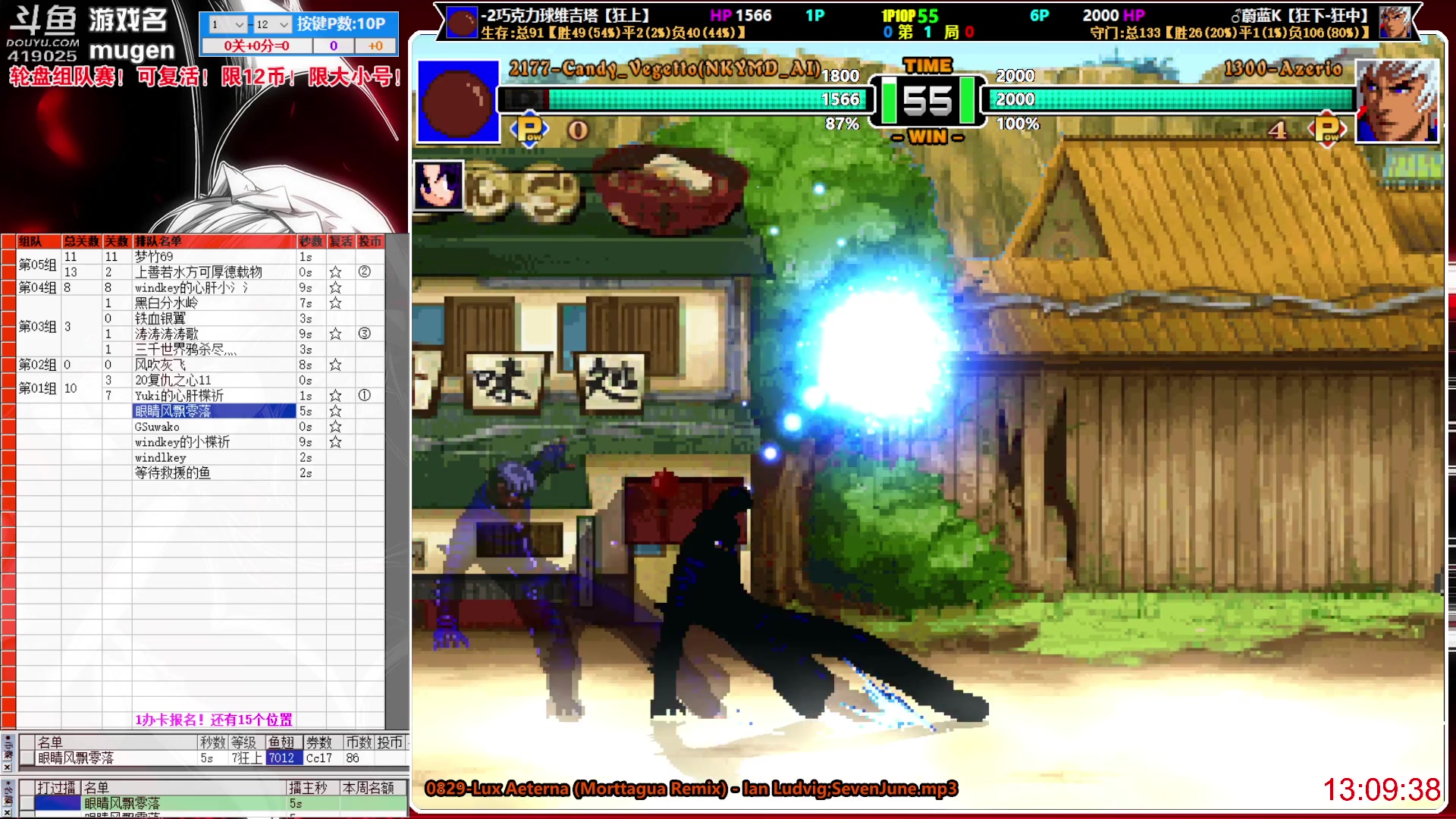Click the magenta 办卡报名 signup notice
The image size is (1456, 819).
tap(214, 720)
